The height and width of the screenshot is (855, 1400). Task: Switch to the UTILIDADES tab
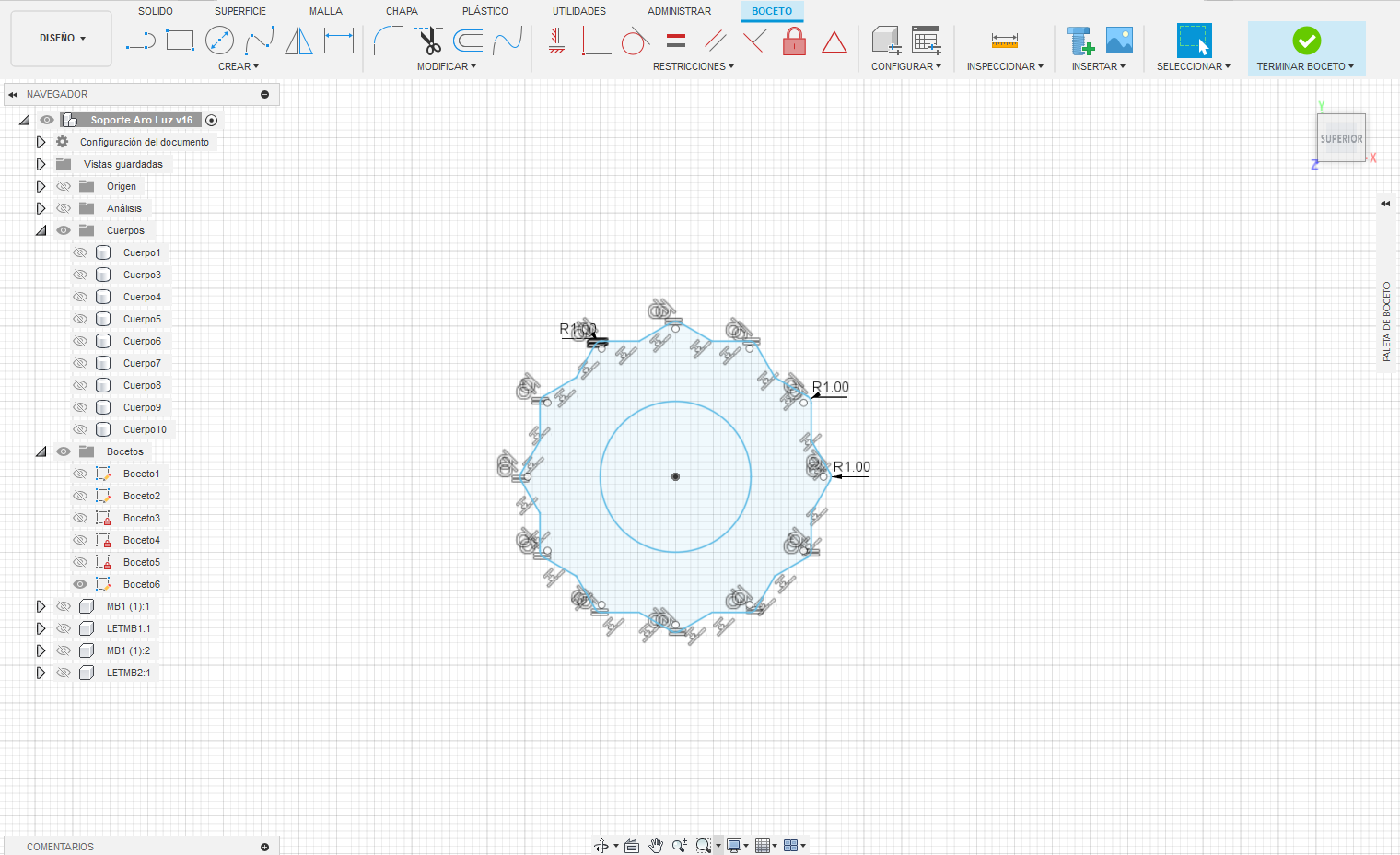[579, 11]
